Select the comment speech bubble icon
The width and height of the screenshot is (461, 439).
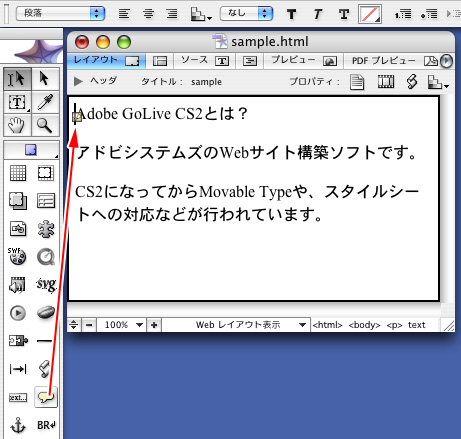(46, 397)
